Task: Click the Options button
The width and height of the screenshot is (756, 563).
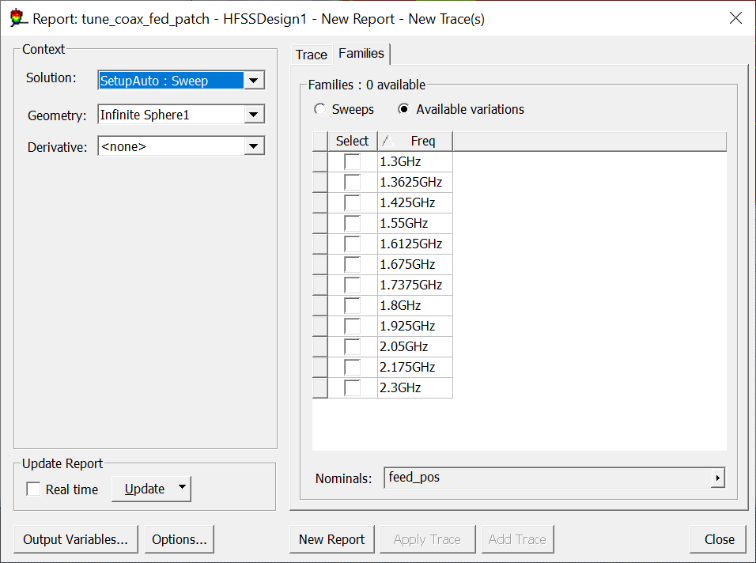Action: pyautogui.click(x=179, y=539)
